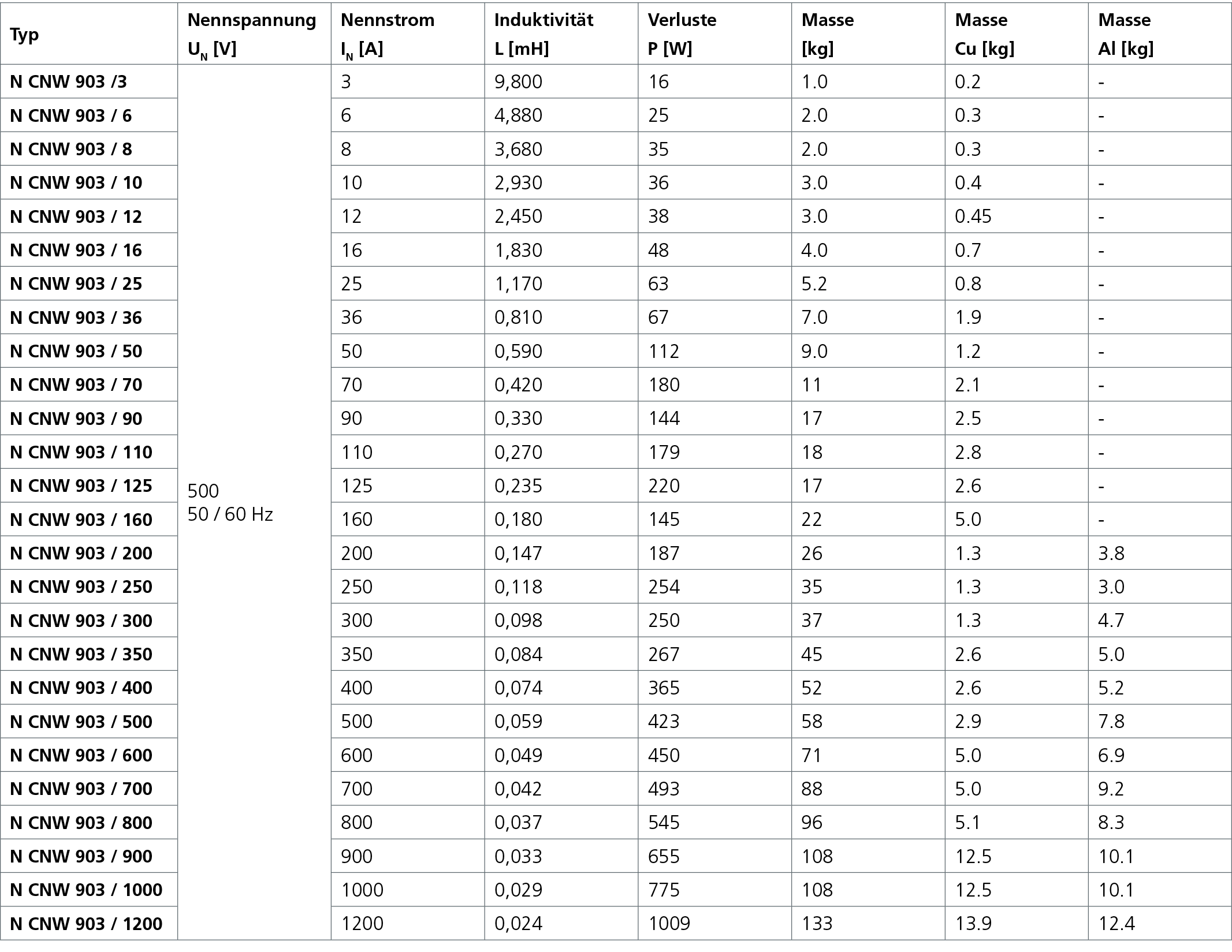Select the 'Nennspannung' column header
Screen dimensions: 1232x952
254,33
